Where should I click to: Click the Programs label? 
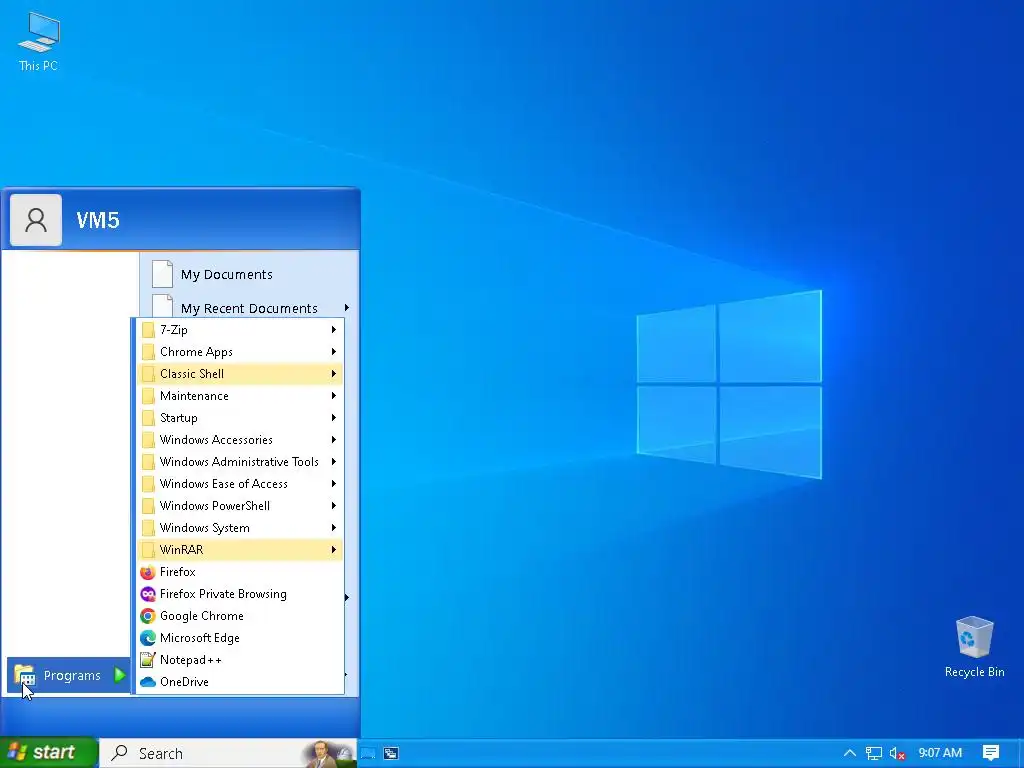(x=72, y=675)
